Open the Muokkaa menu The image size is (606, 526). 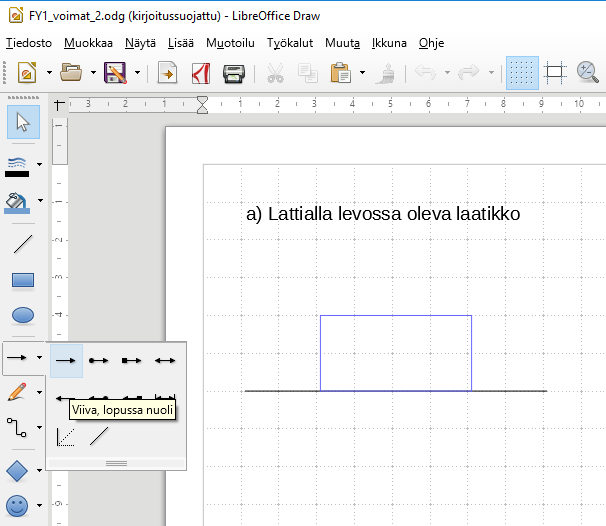(89, 43)
